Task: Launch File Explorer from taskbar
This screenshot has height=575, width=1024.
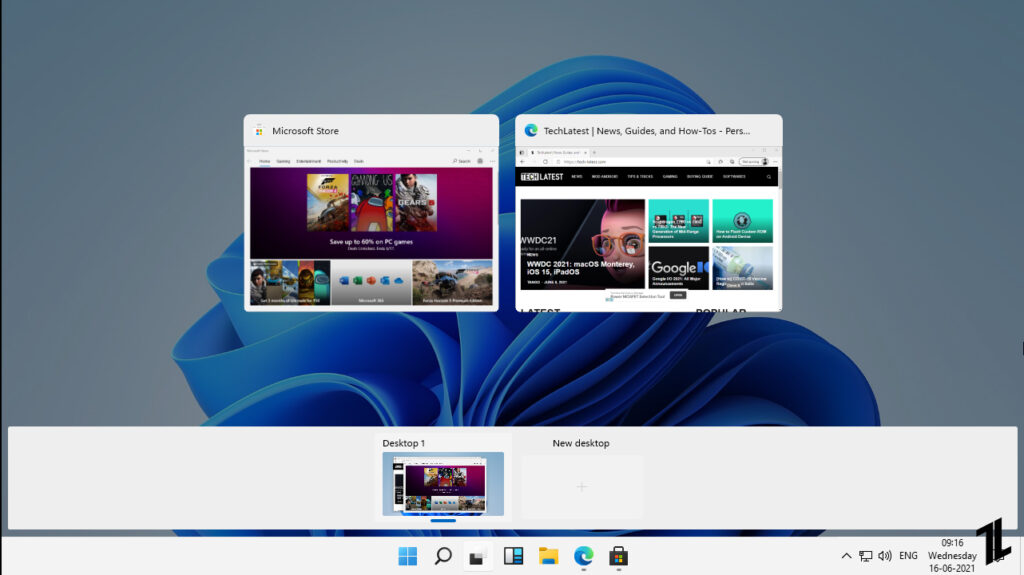Action: [549, 556]
